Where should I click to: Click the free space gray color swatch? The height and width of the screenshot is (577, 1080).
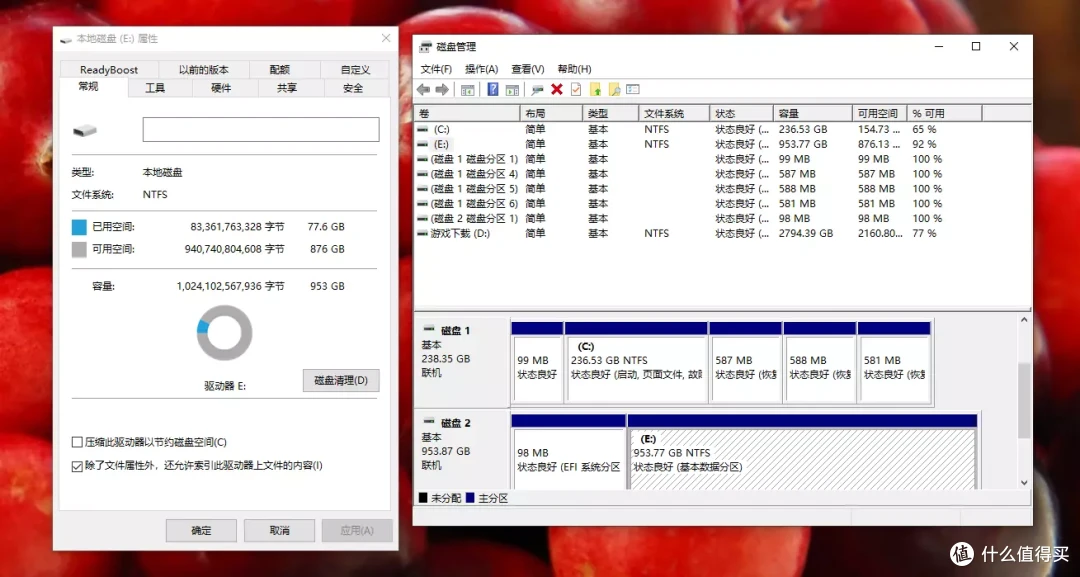coord(79,249)
